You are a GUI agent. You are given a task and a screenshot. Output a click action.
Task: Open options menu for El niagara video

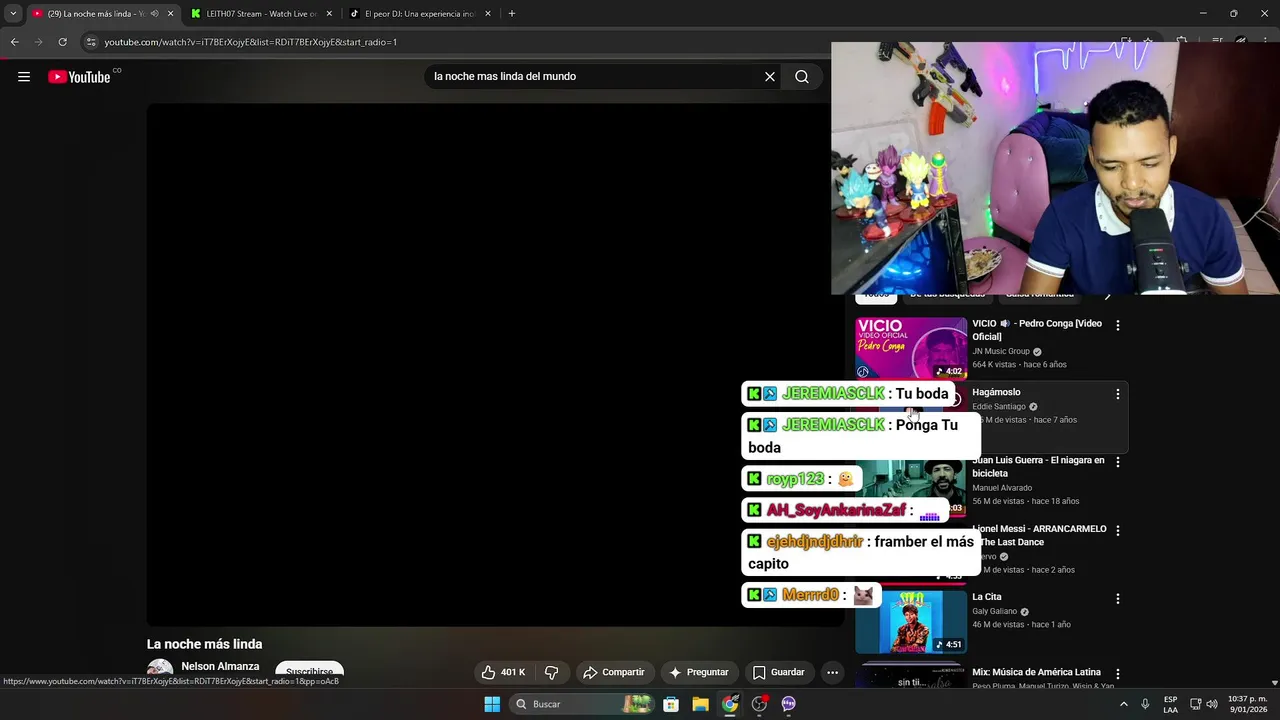[x=1118, y=462]
